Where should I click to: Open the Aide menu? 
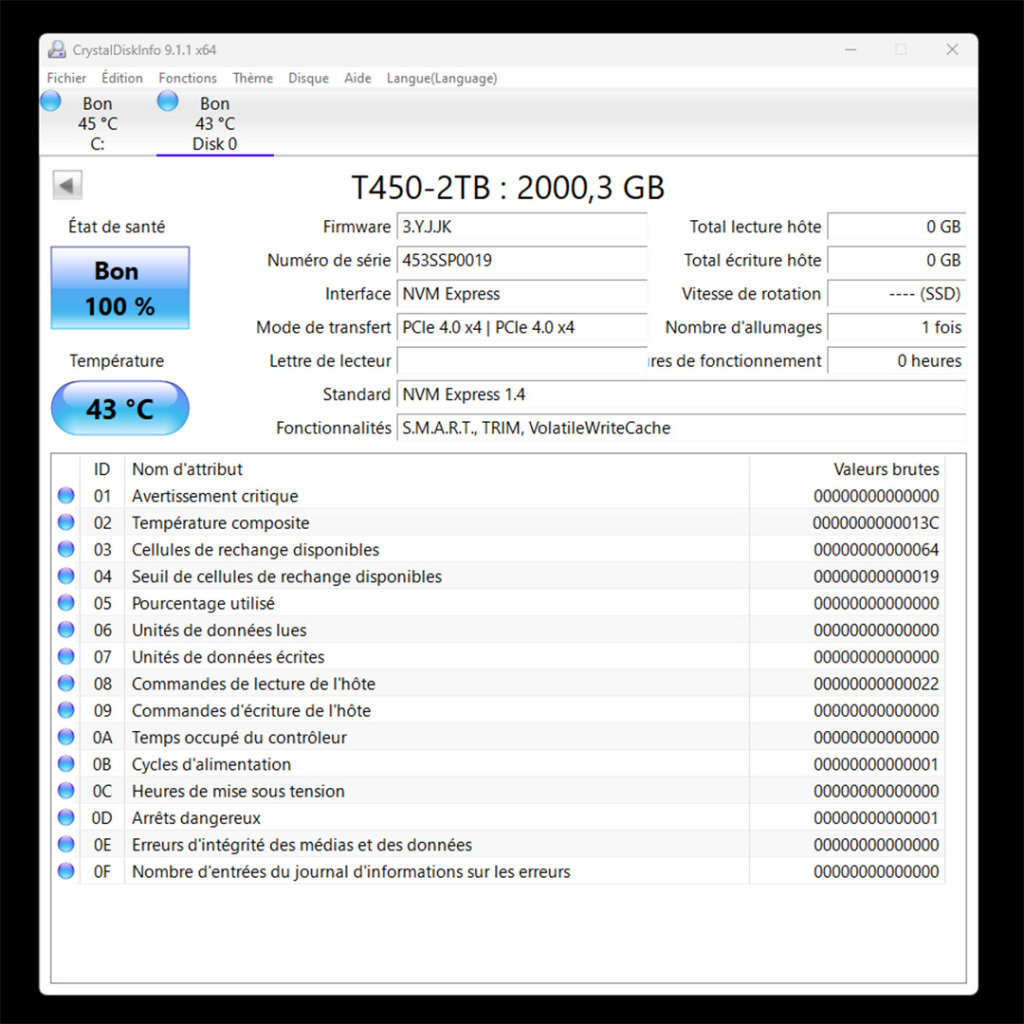point(357,78)
